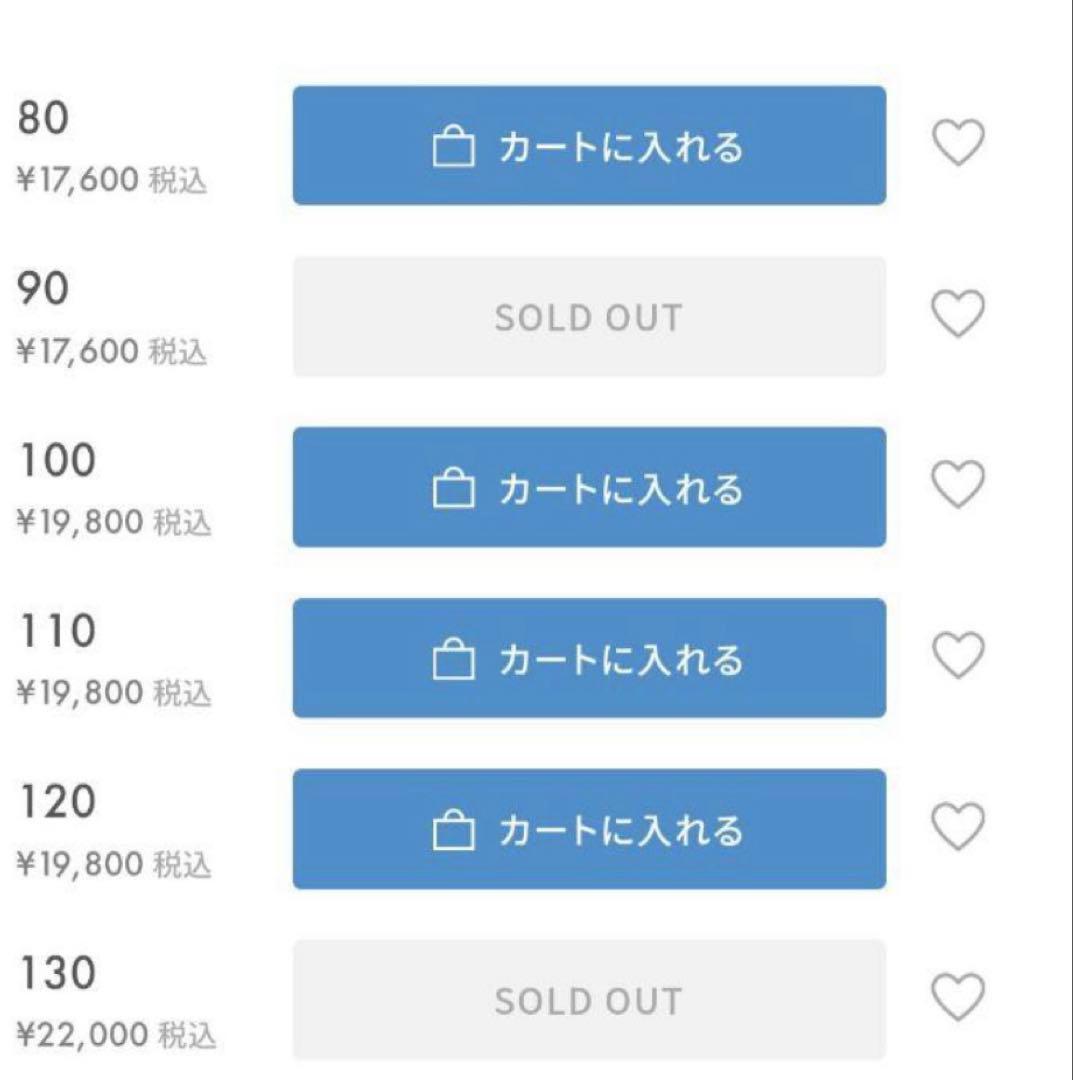The height and width of the screenshot is (1080, 1073).
Task: Select the size 80 label
Action: (43, 119)
